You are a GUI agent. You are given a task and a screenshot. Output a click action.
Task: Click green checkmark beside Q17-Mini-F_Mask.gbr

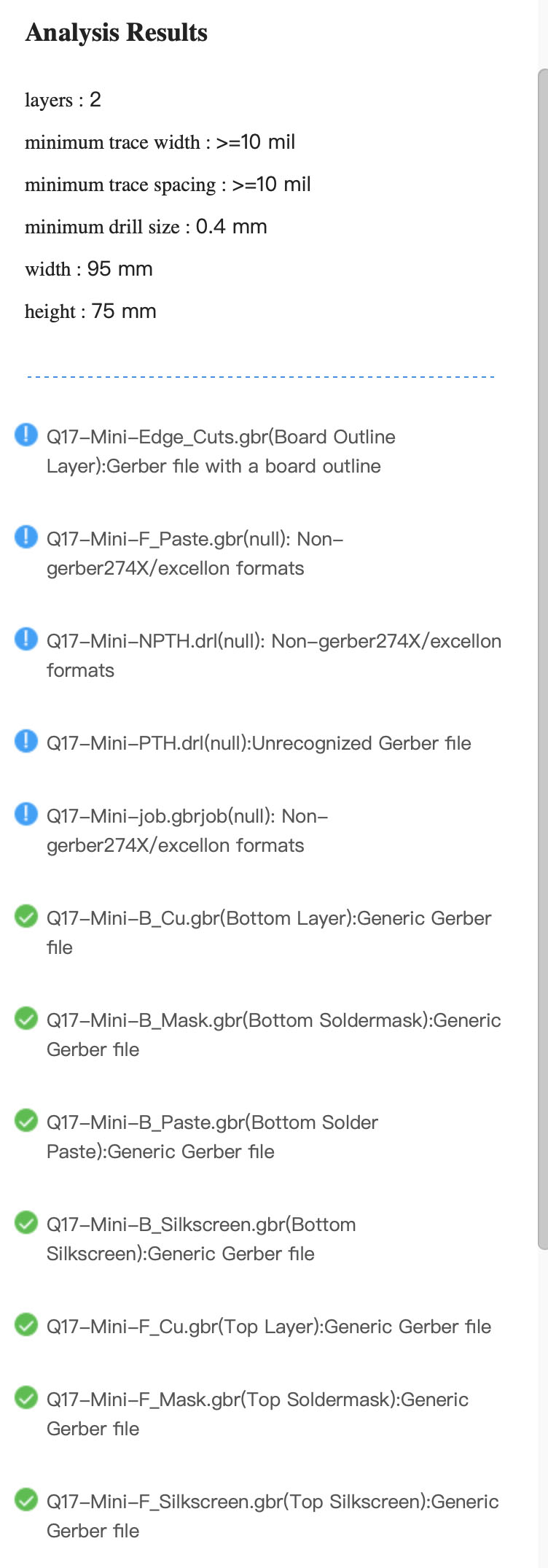pos(26,1397)
